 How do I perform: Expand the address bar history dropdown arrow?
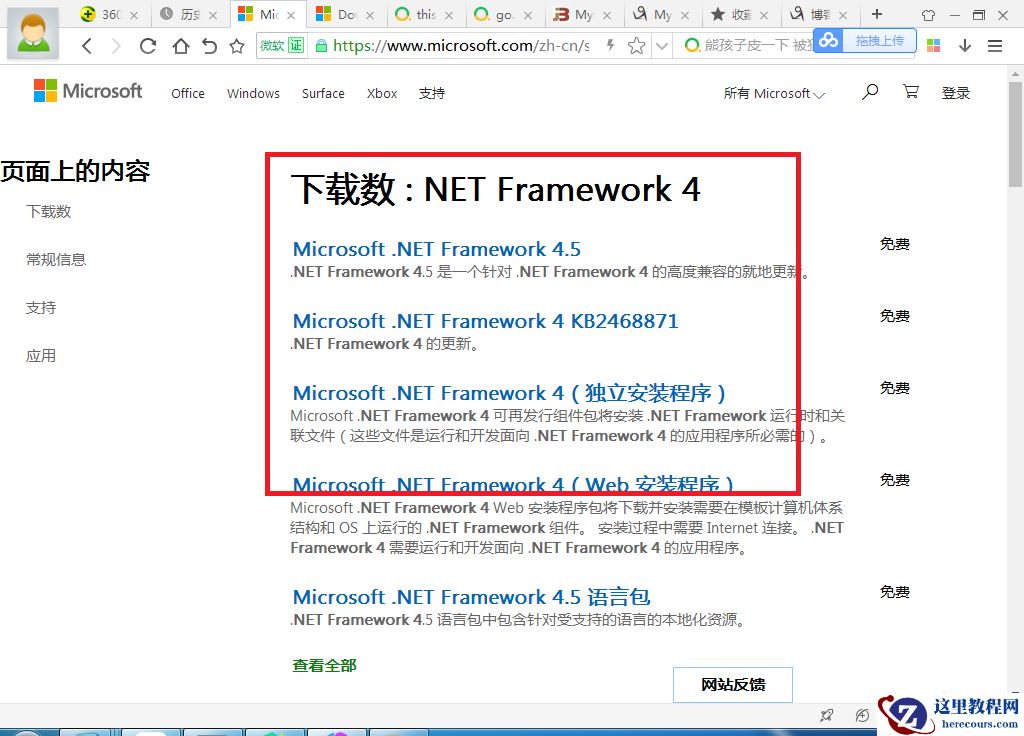click(x=662, y=46)
